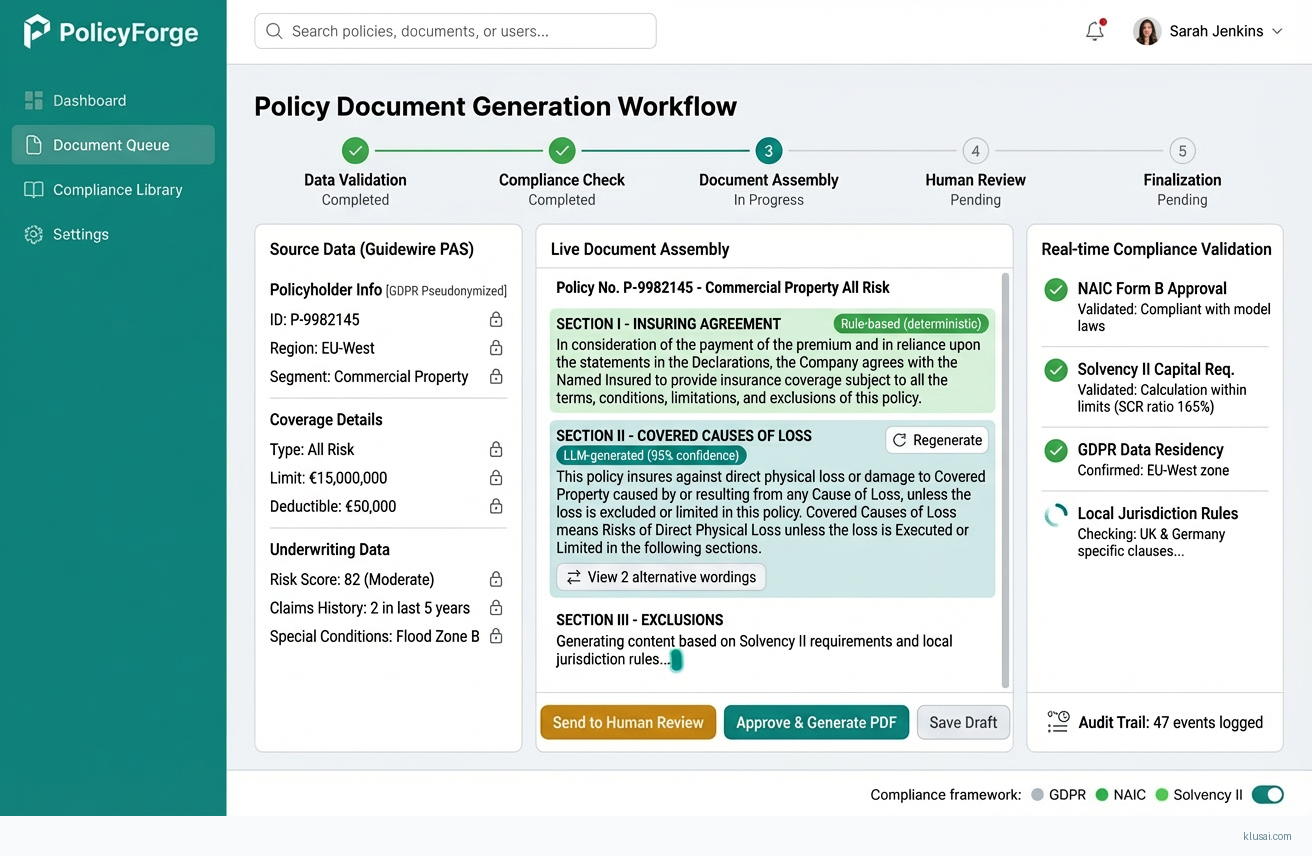Click Send to Human Review button

628,723
